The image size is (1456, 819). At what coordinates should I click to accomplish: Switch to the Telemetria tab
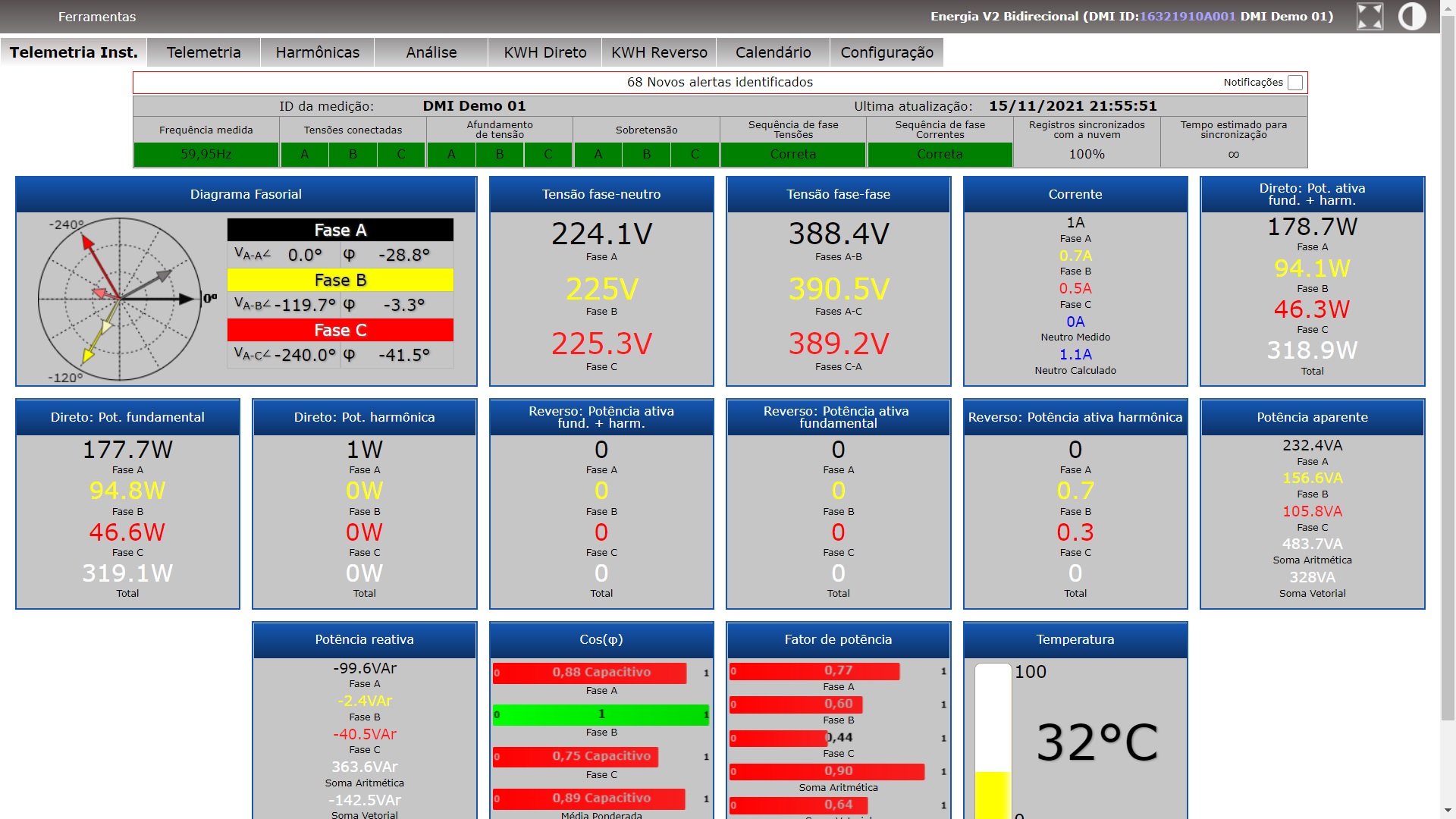[203, 52]
